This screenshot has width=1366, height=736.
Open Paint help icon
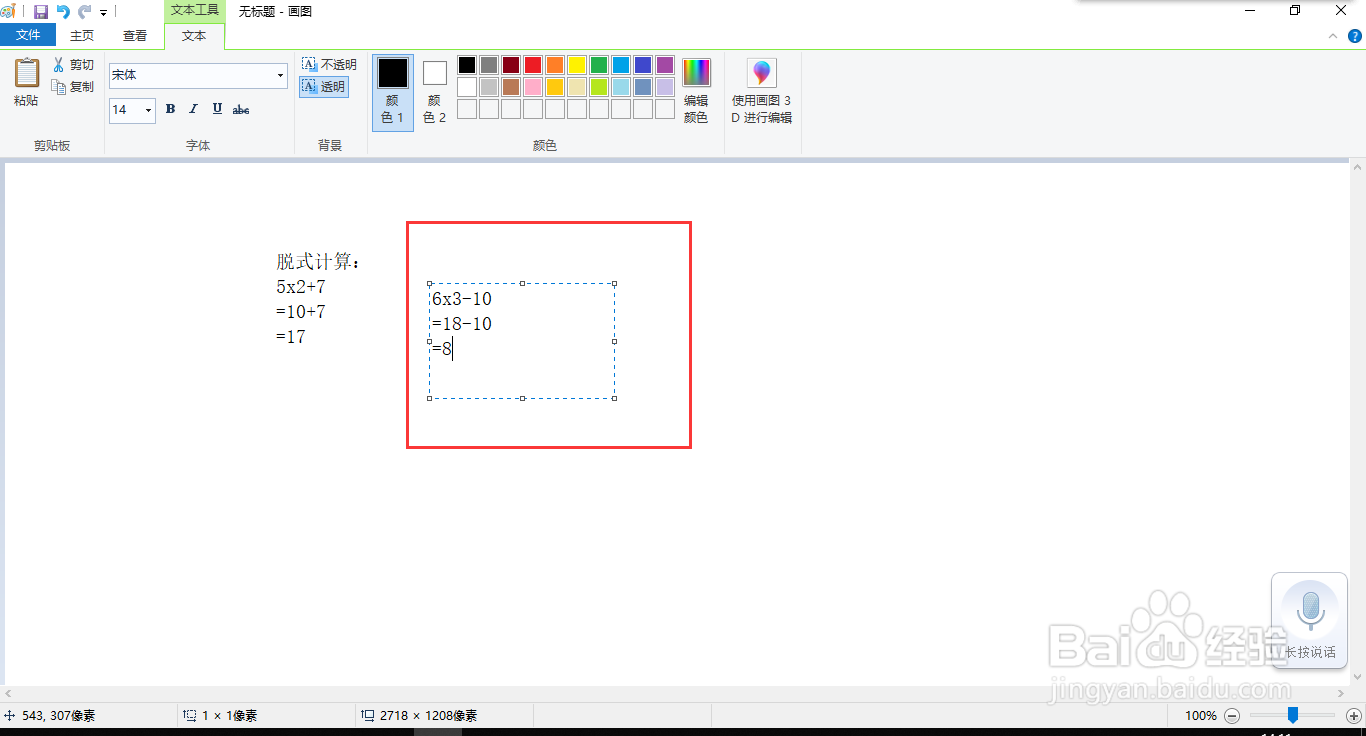[1355, 35]
